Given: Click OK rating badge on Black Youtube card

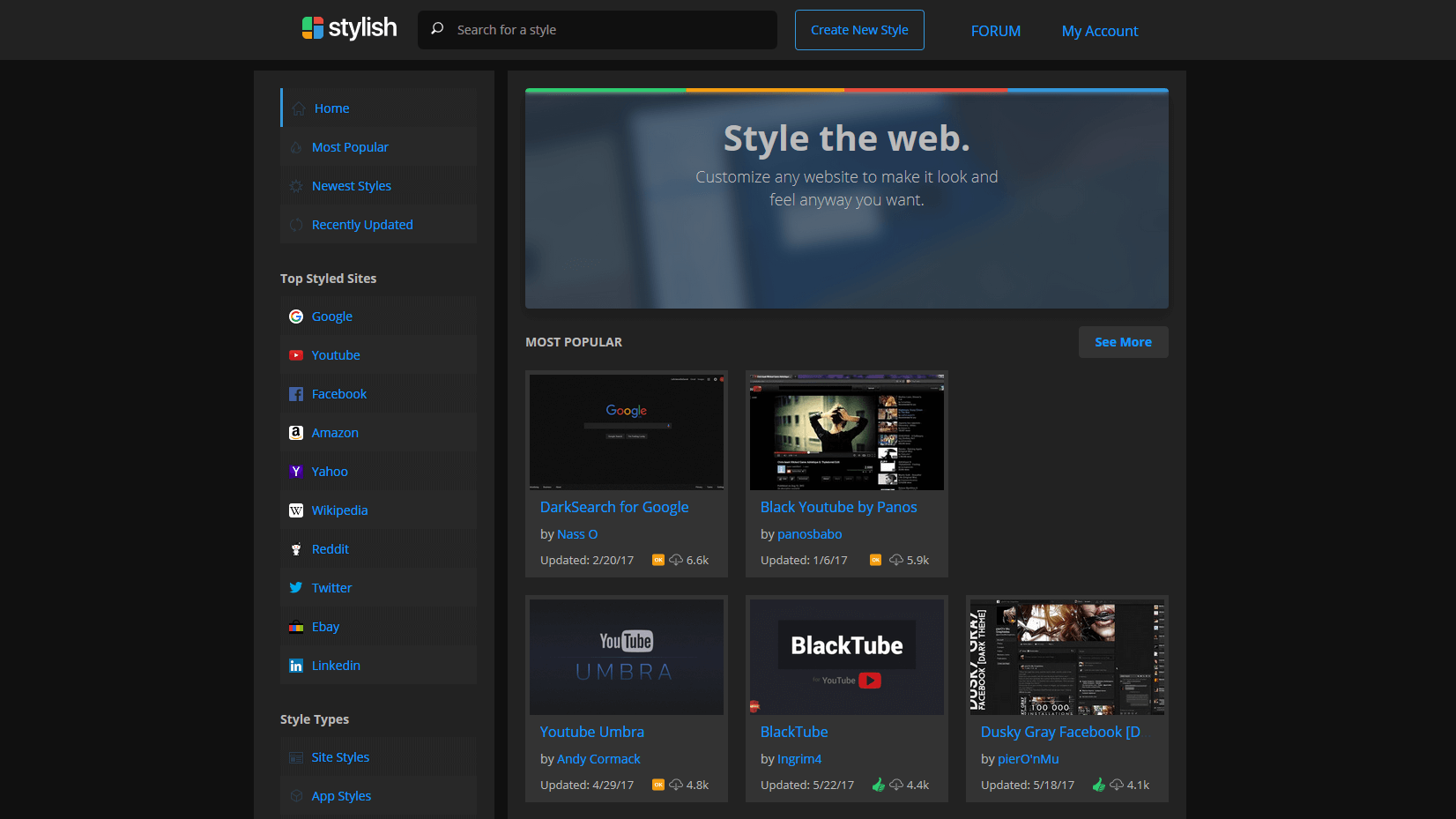Looking at the screenshot, I should coord(875,560).
